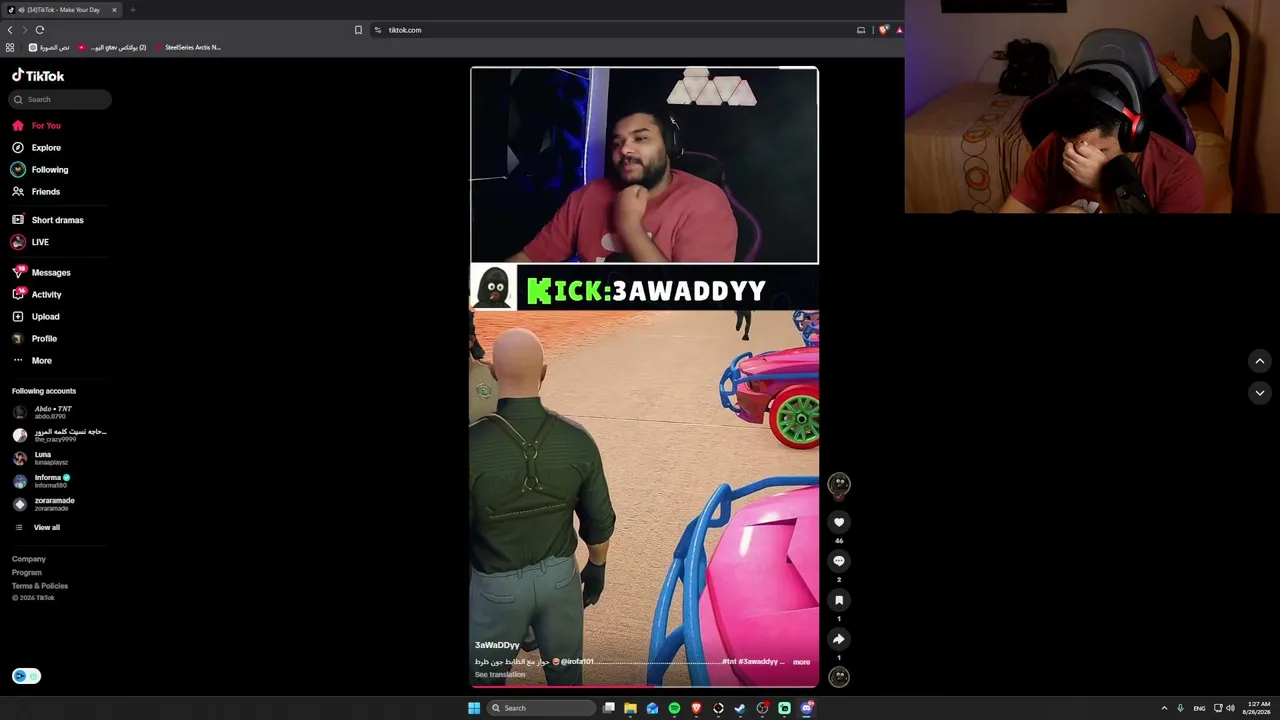Open 3aWaDDyy username on video

pos(497,645)
